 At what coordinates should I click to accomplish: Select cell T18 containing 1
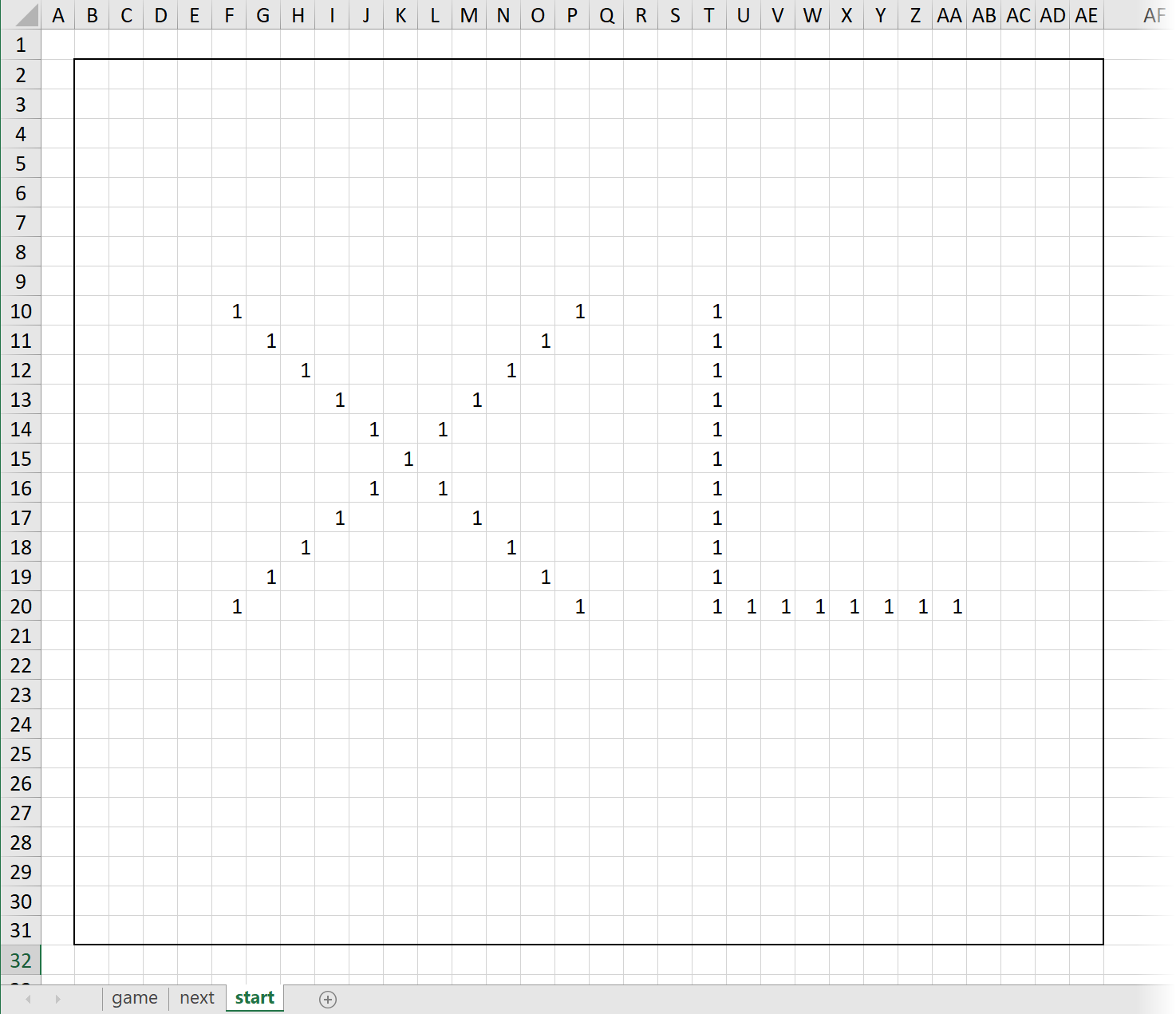pyautogui.click(x=709, y=546)
